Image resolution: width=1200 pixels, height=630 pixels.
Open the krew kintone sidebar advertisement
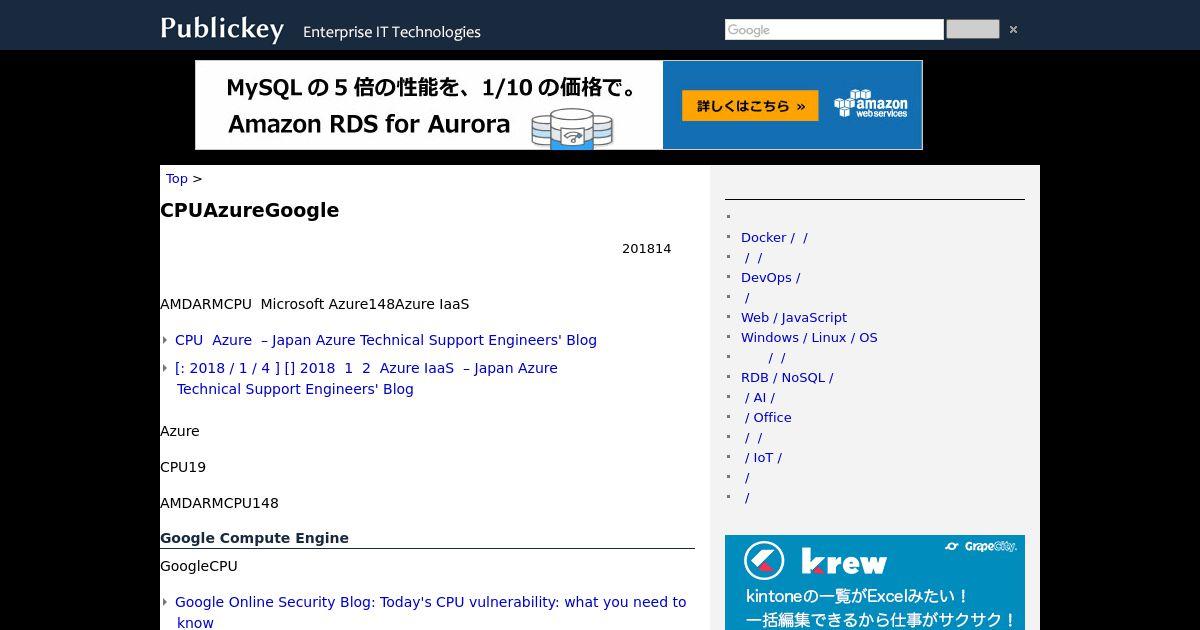coord(875,583)
